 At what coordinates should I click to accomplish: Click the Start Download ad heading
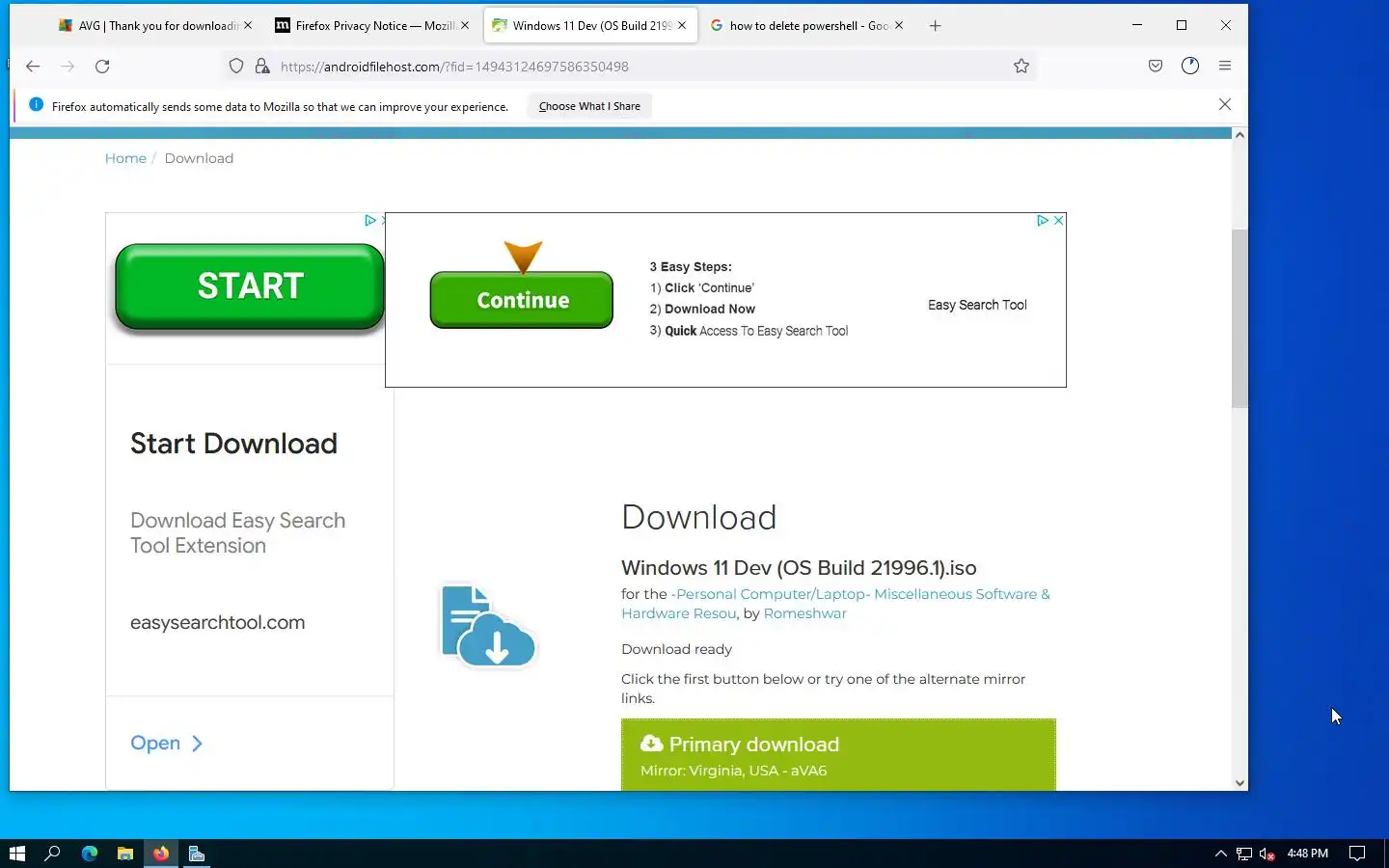(233, 444)
